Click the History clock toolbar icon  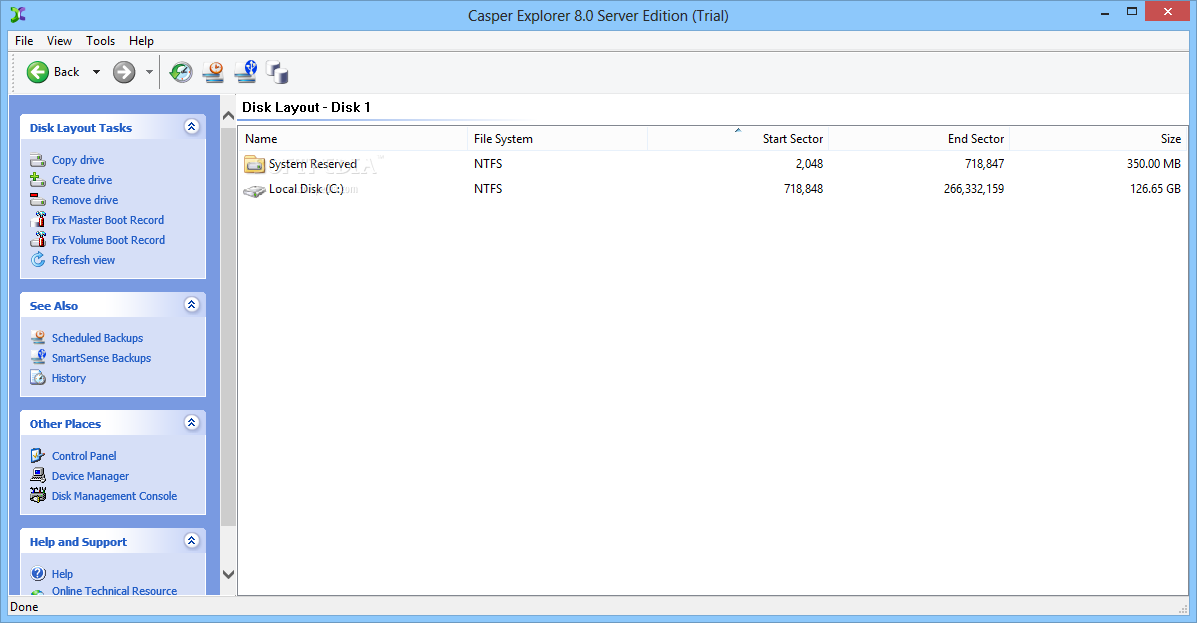pyautogui.click(x=181, y=72)
